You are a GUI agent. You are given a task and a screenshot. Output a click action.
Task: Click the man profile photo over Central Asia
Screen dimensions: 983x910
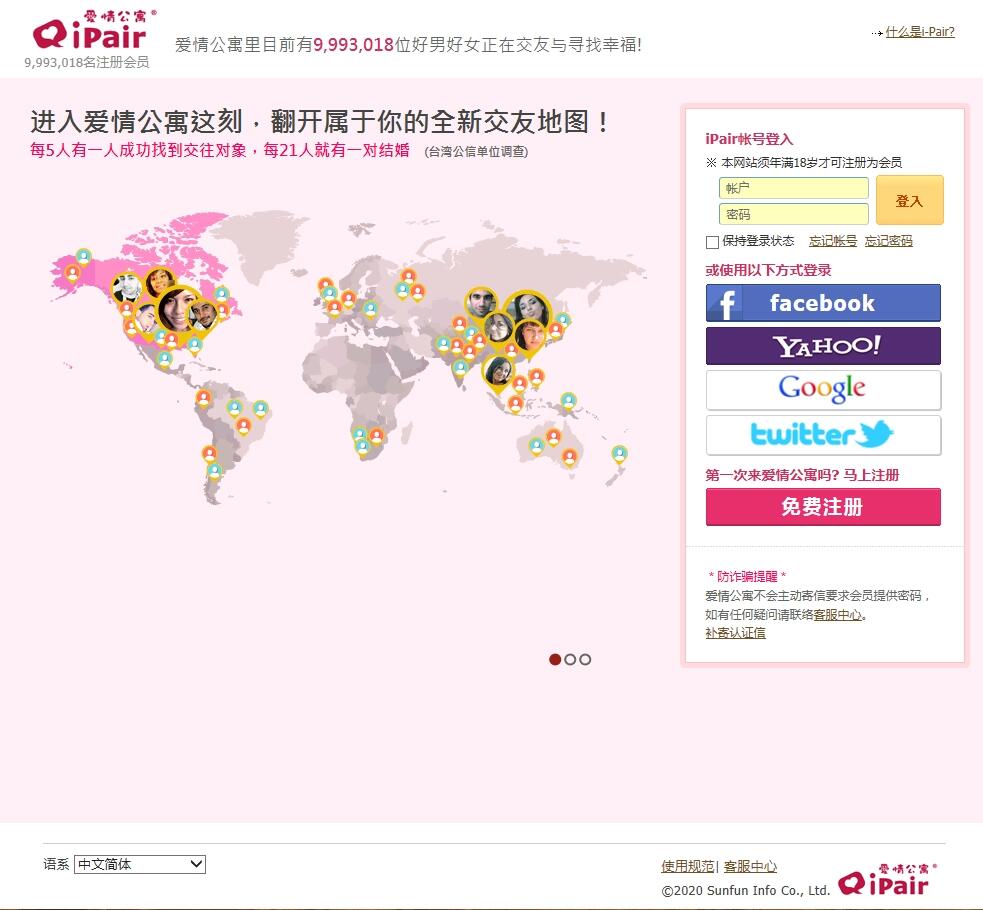[481, 304]
